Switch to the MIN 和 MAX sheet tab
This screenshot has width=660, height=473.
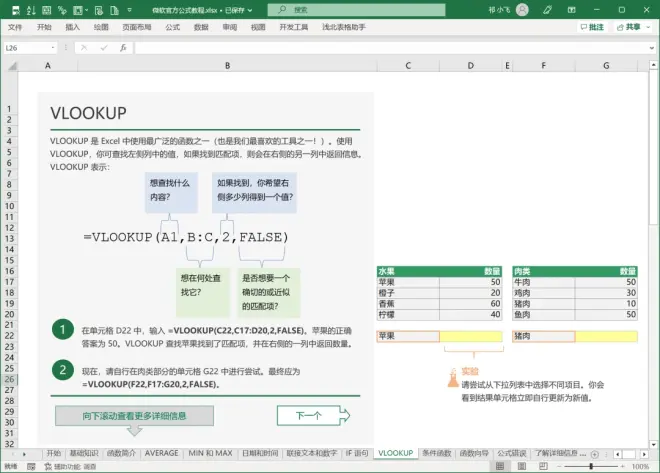(210, 453)
